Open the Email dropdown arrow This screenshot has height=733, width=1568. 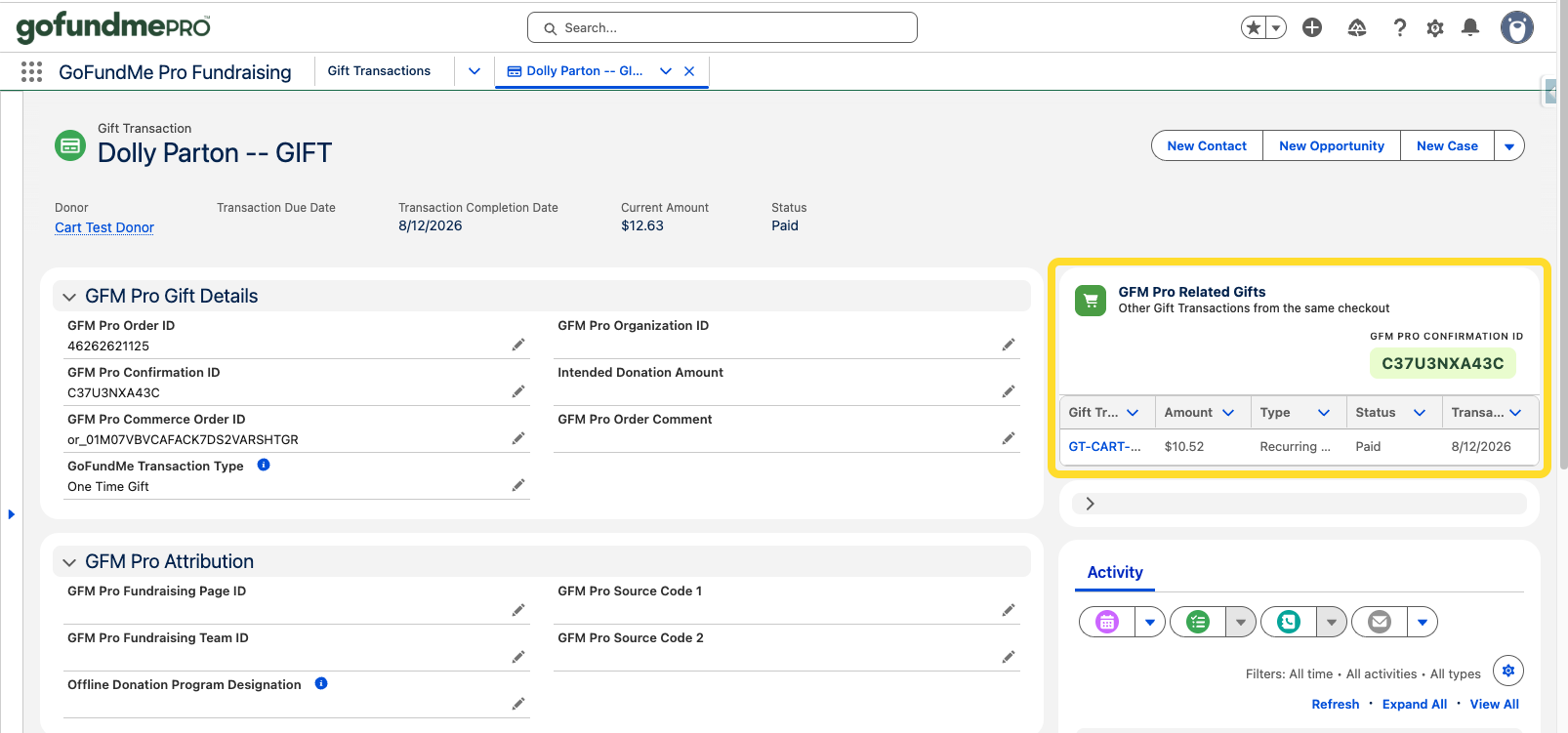[1423, 622]
